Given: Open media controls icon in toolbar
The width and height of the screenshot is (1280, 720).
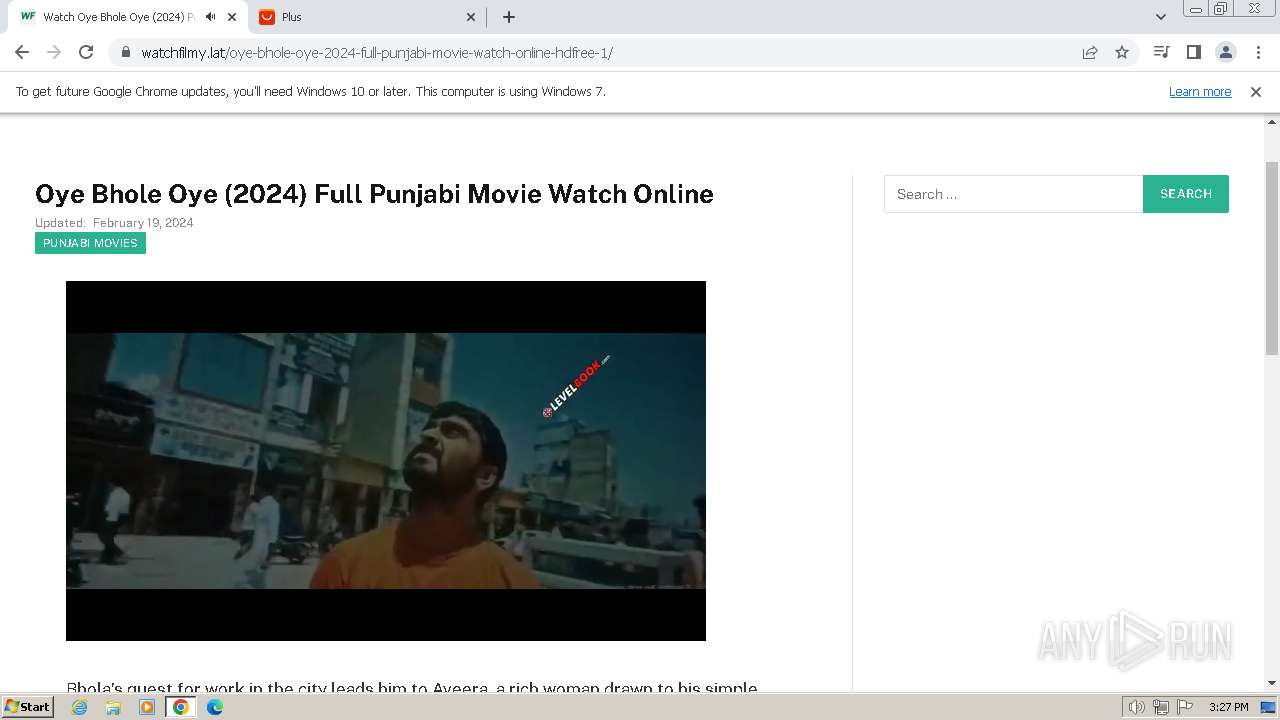Looking at the screenshot, I should coord(1161,52).
